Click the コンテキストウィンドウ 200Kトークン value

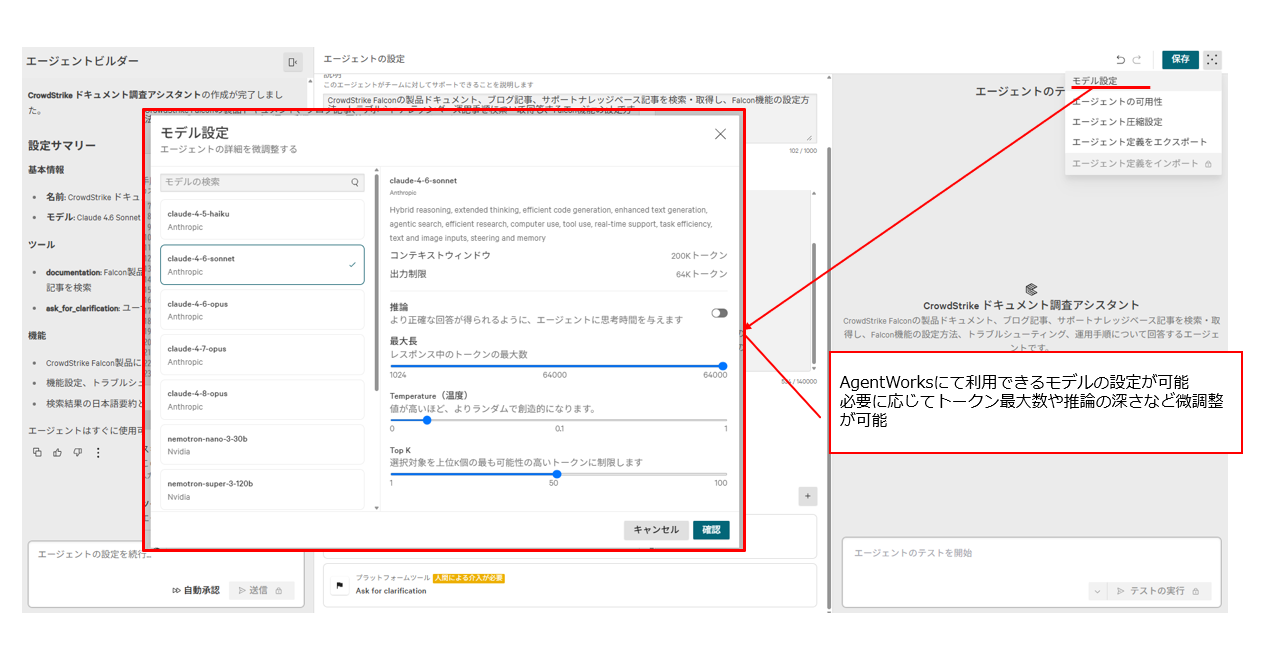699,256
